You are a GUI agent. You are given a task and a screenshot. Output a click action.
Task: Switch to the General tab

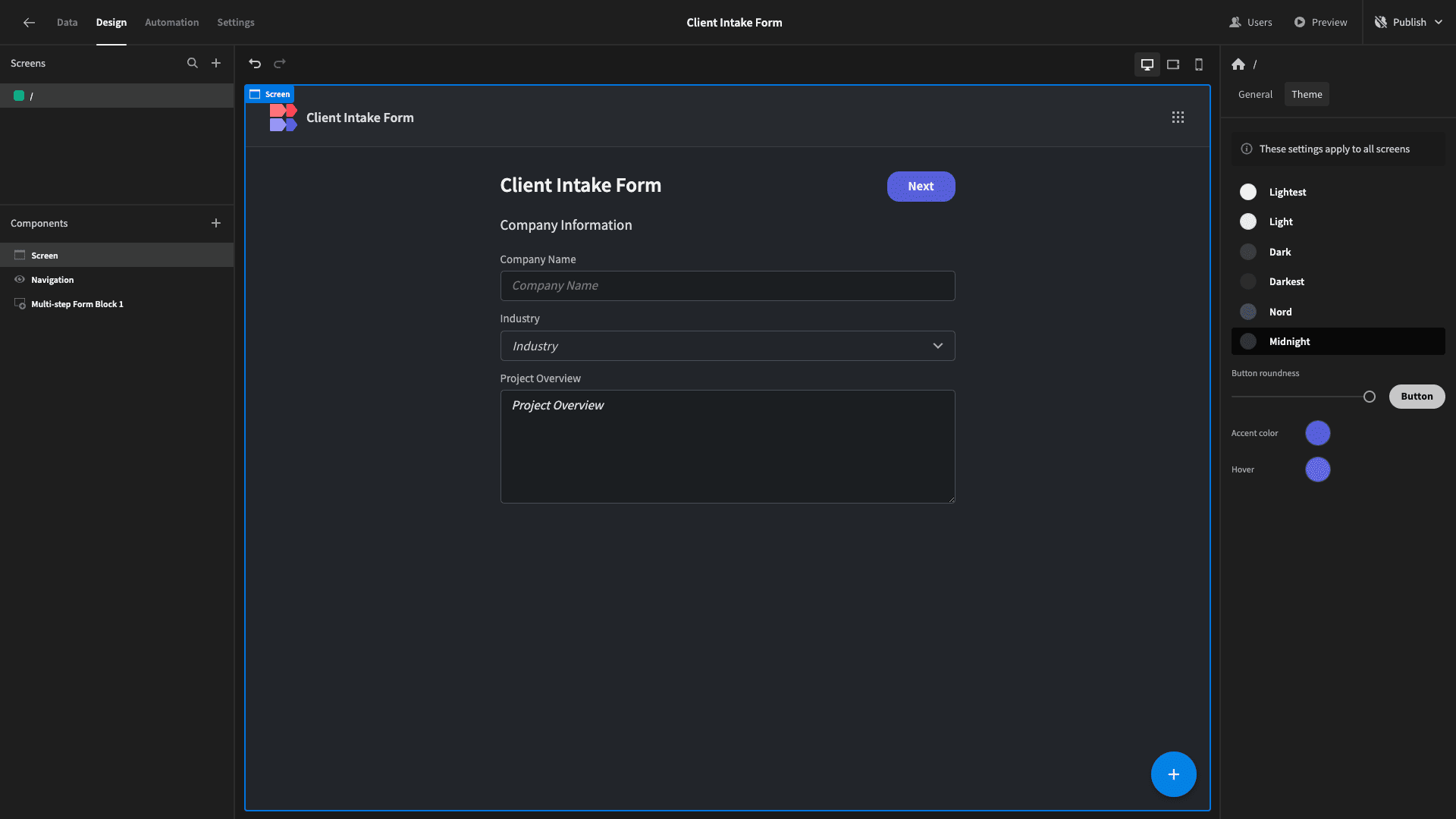tap(1255, 95)
